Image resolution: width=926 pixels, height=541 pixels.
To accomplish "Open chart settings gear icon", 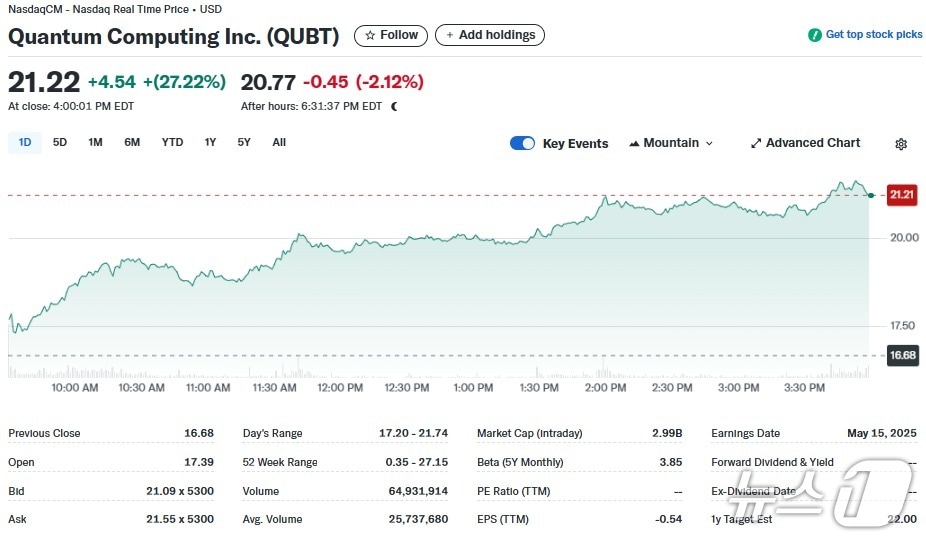I will [901, 144].
